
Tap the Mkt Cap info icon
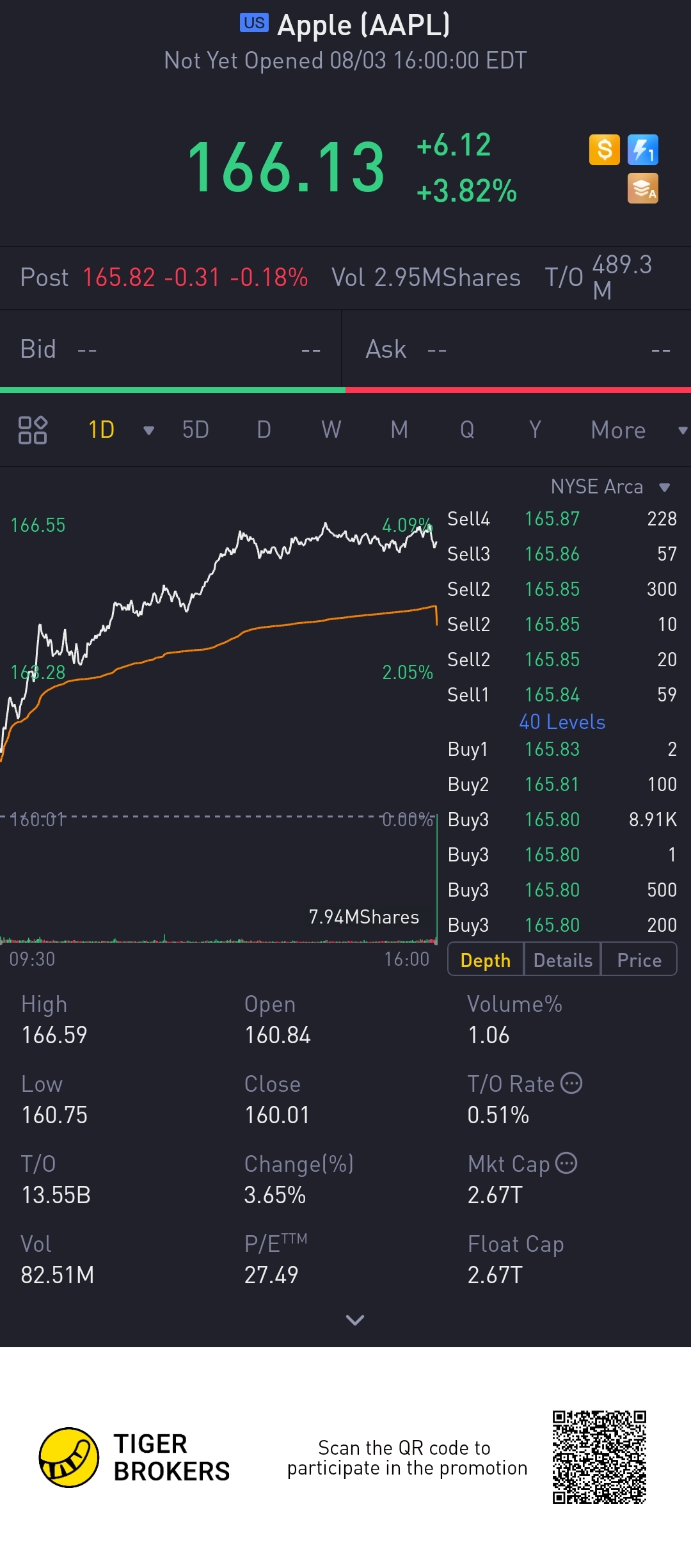[566, 1163]
